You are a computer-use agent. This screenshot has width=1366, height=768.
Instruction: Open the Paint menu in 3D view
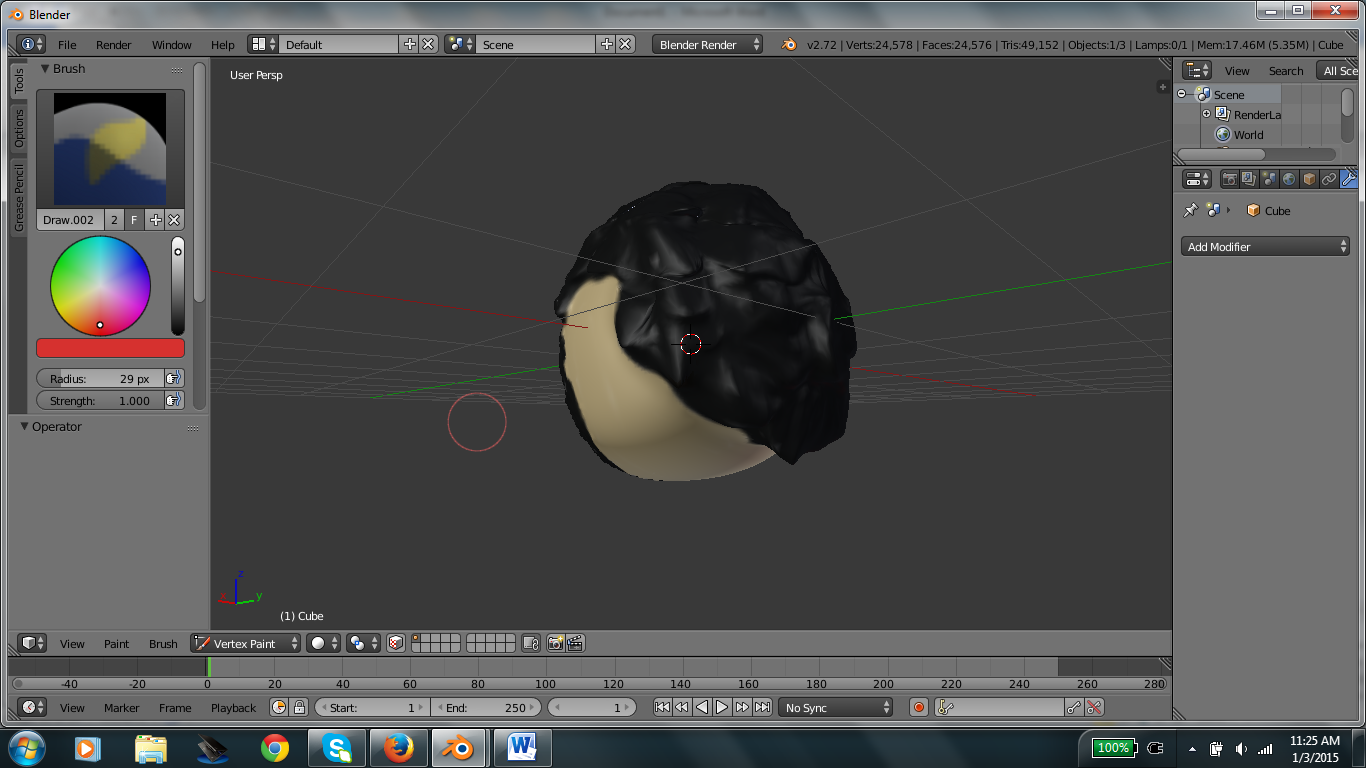117,644
